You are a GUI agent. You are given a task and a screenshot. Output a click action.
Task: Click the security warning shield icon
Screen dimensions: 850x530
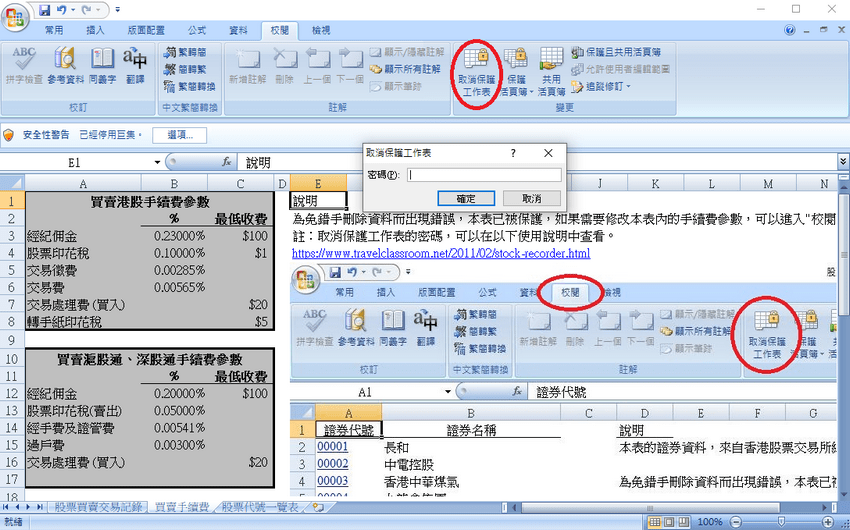tap(9, 134)
